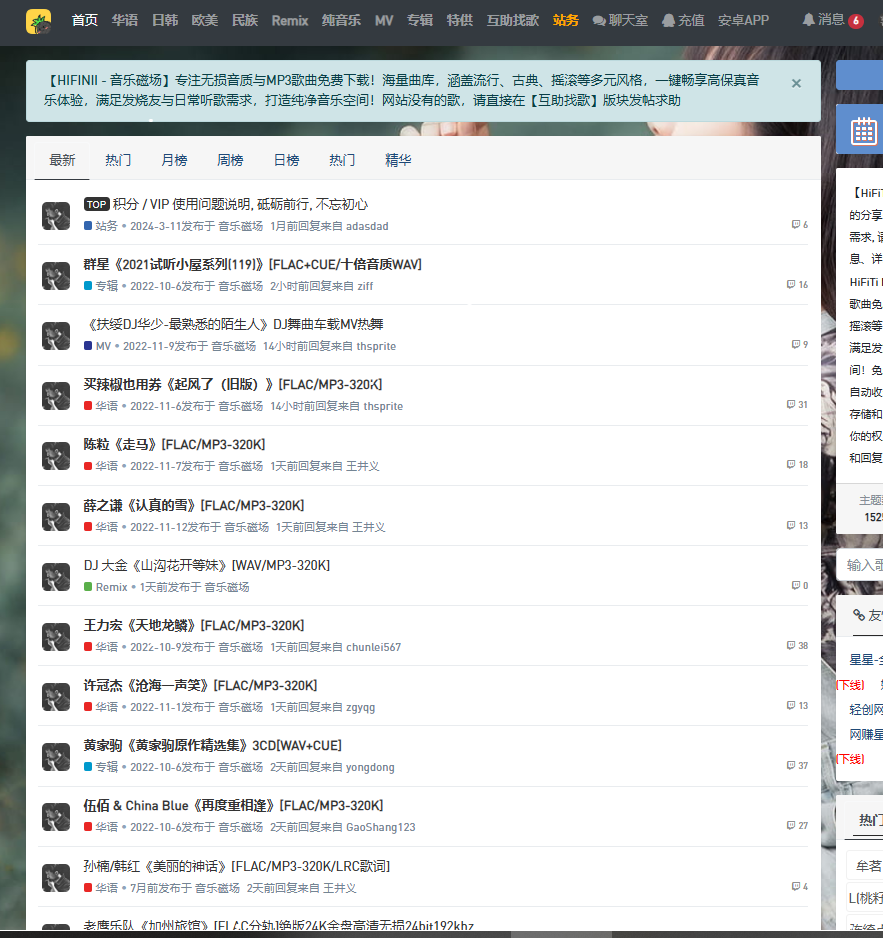Click the calendar sign-in icon

pos(864,131)
